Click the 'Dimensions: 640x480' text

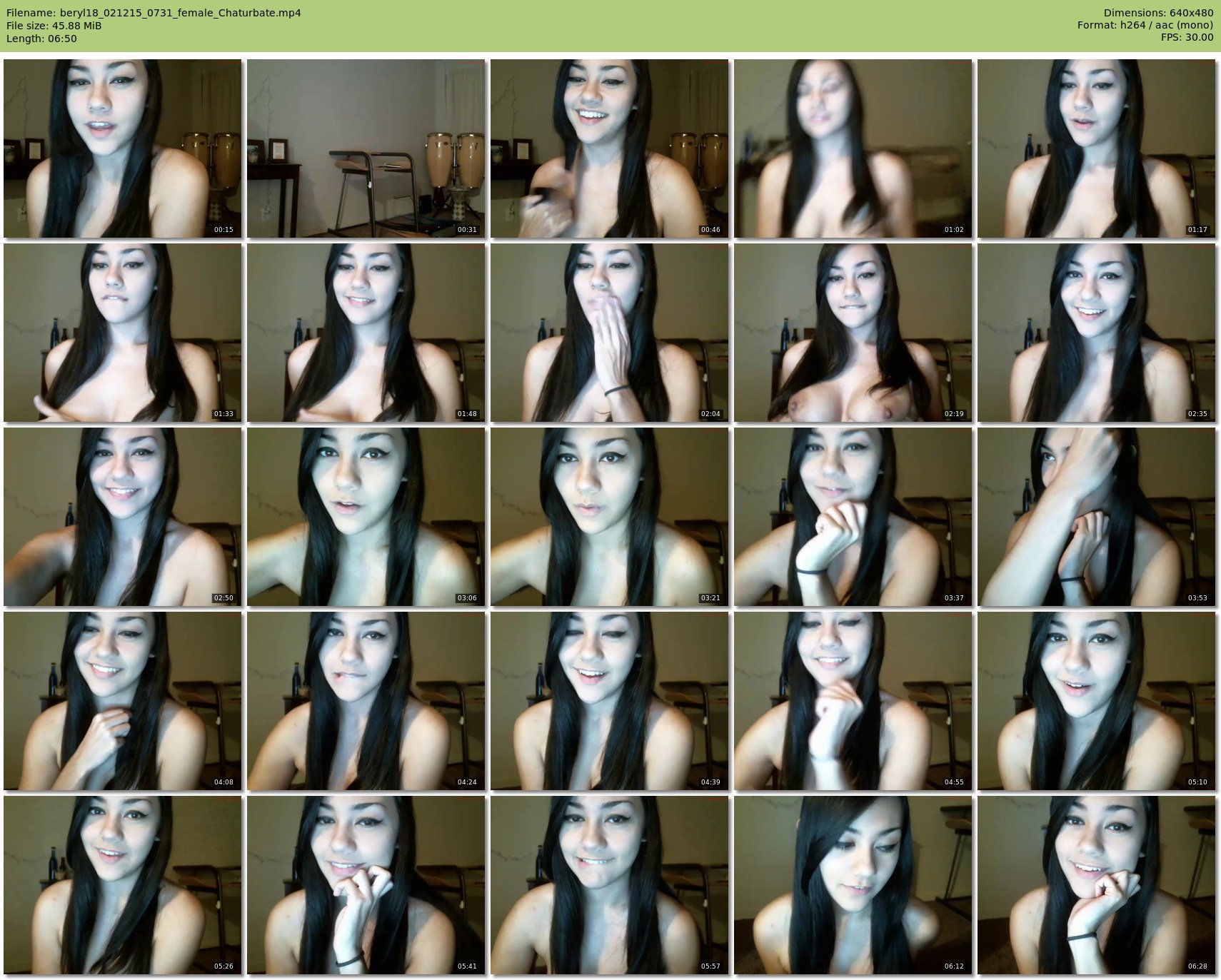pyautogui.click(x=1158, y=13)
